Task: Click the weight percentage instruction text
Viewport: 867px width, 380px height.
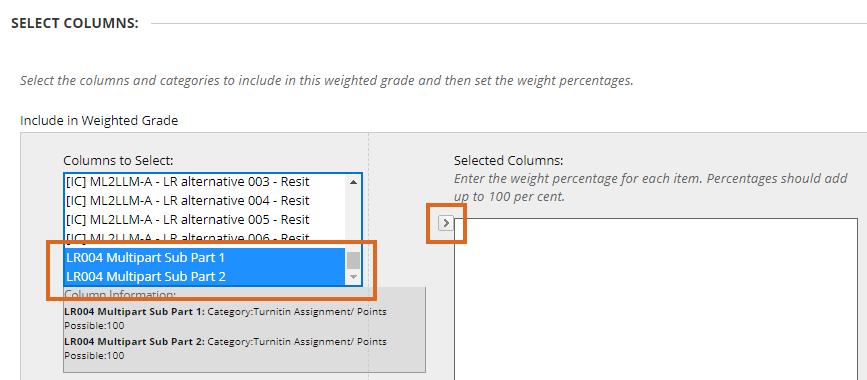Action: (650, 188)
